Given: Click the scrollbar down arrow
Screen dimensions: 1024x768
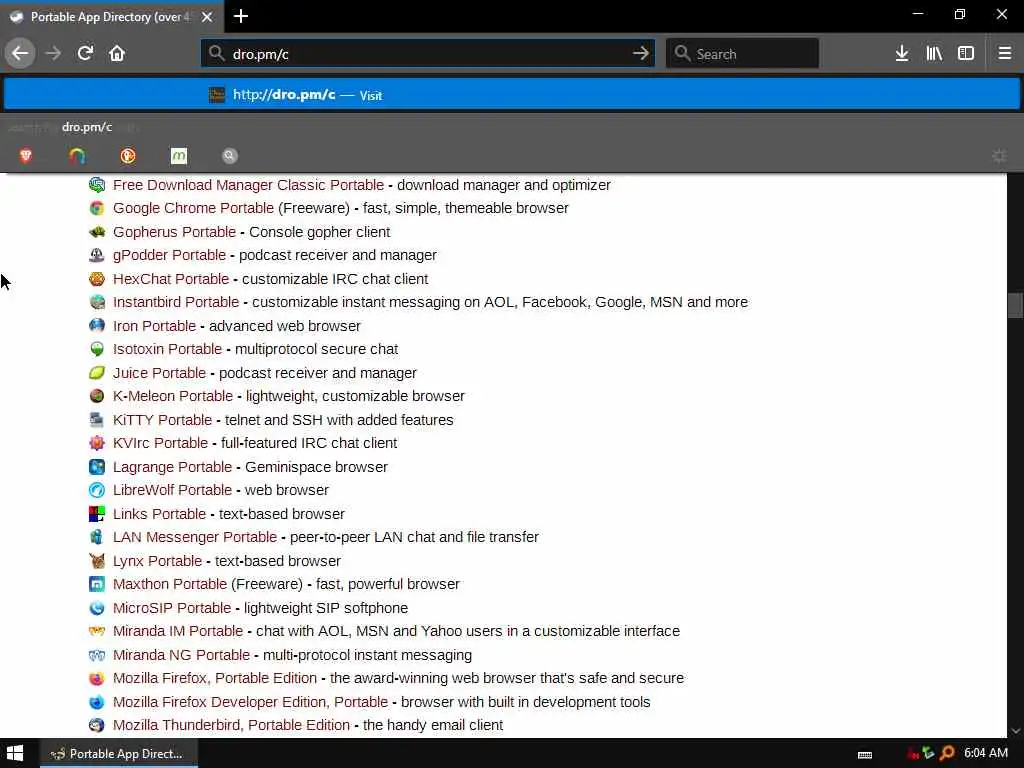Looking at the screenshot, I should [1016, 731].
